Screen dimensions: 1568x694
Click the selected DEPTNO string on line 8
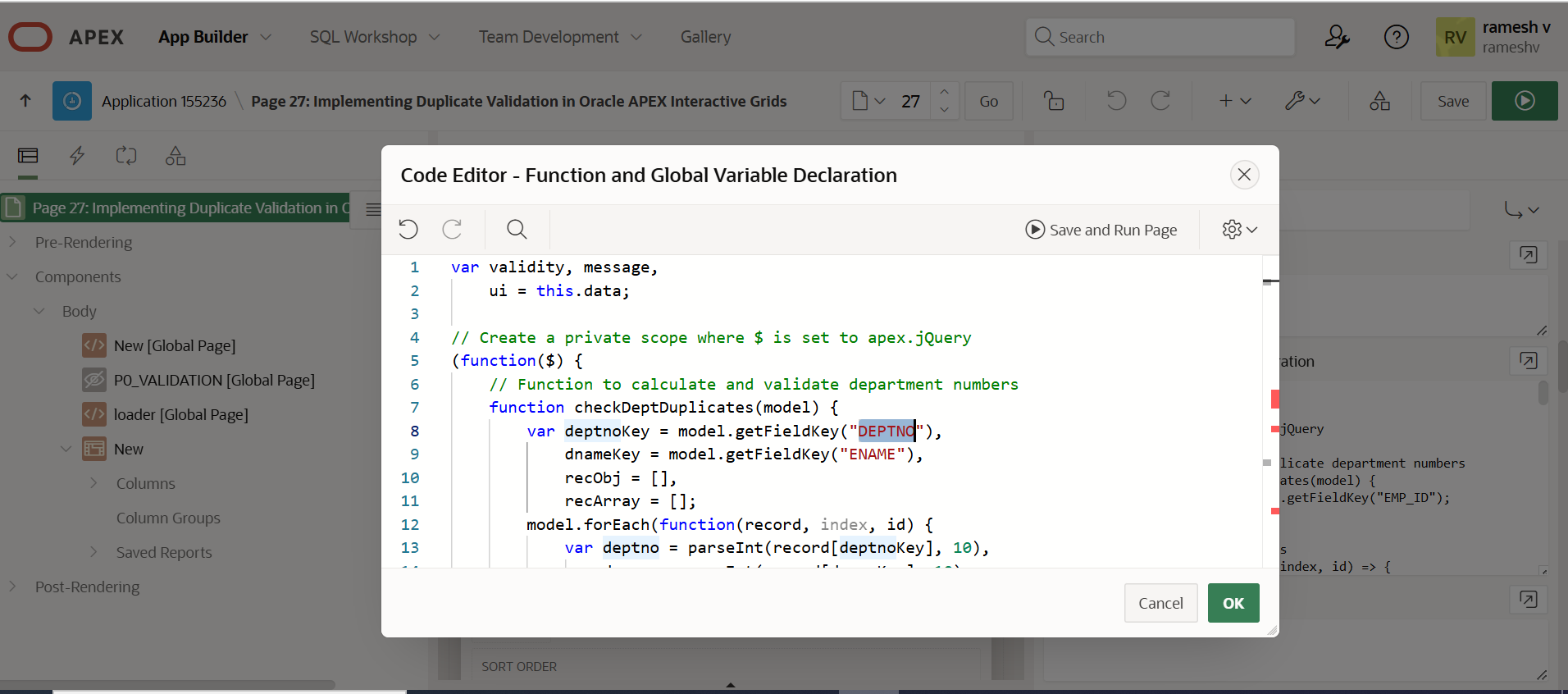click(x=886, y=431)
